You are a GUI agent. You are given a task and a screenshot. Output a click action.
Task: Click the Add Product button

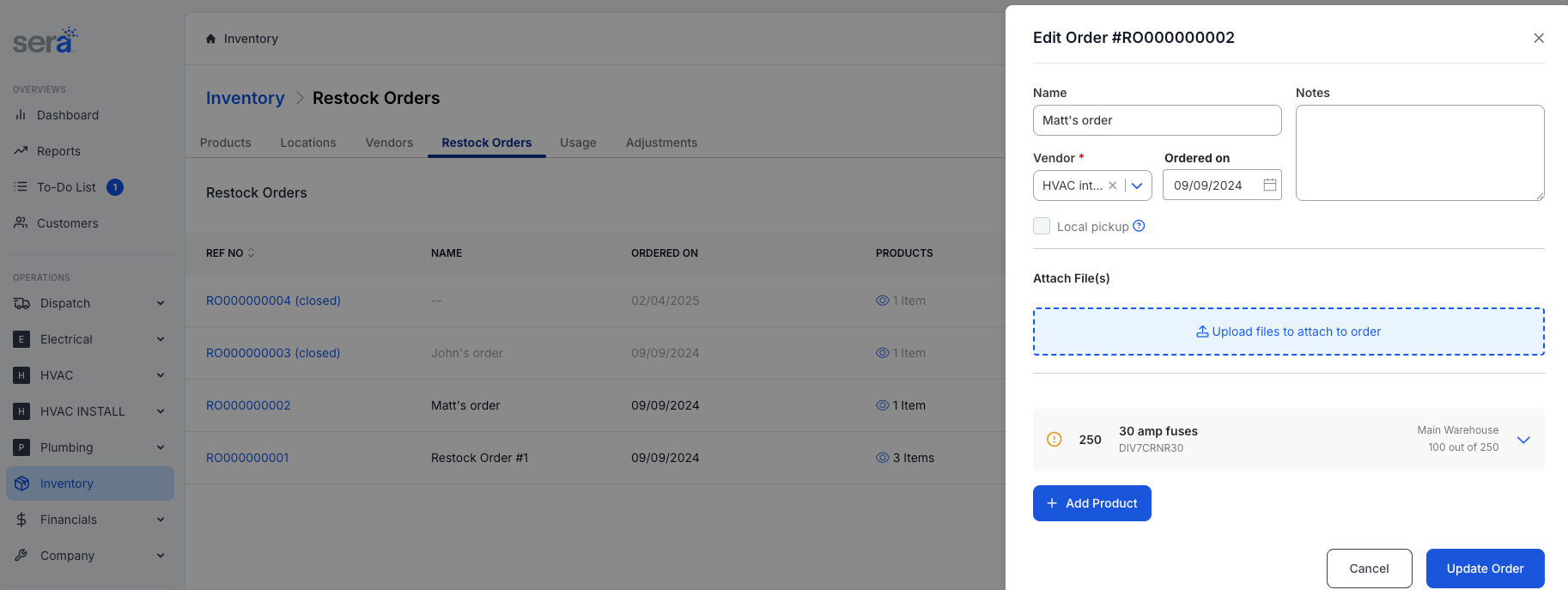click(x=1092, y=503)
